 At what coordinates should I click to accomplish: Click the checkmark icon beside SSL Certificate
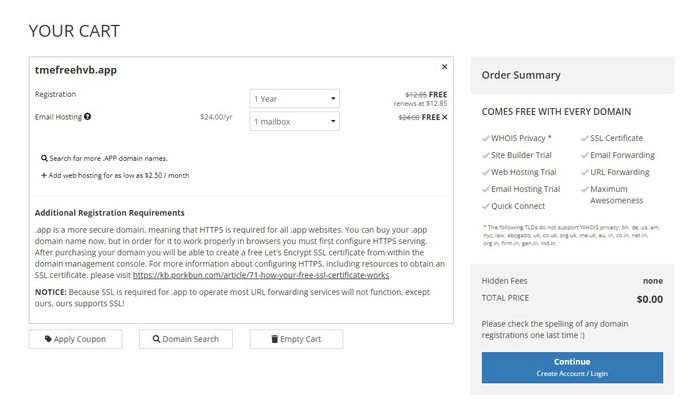584,138
